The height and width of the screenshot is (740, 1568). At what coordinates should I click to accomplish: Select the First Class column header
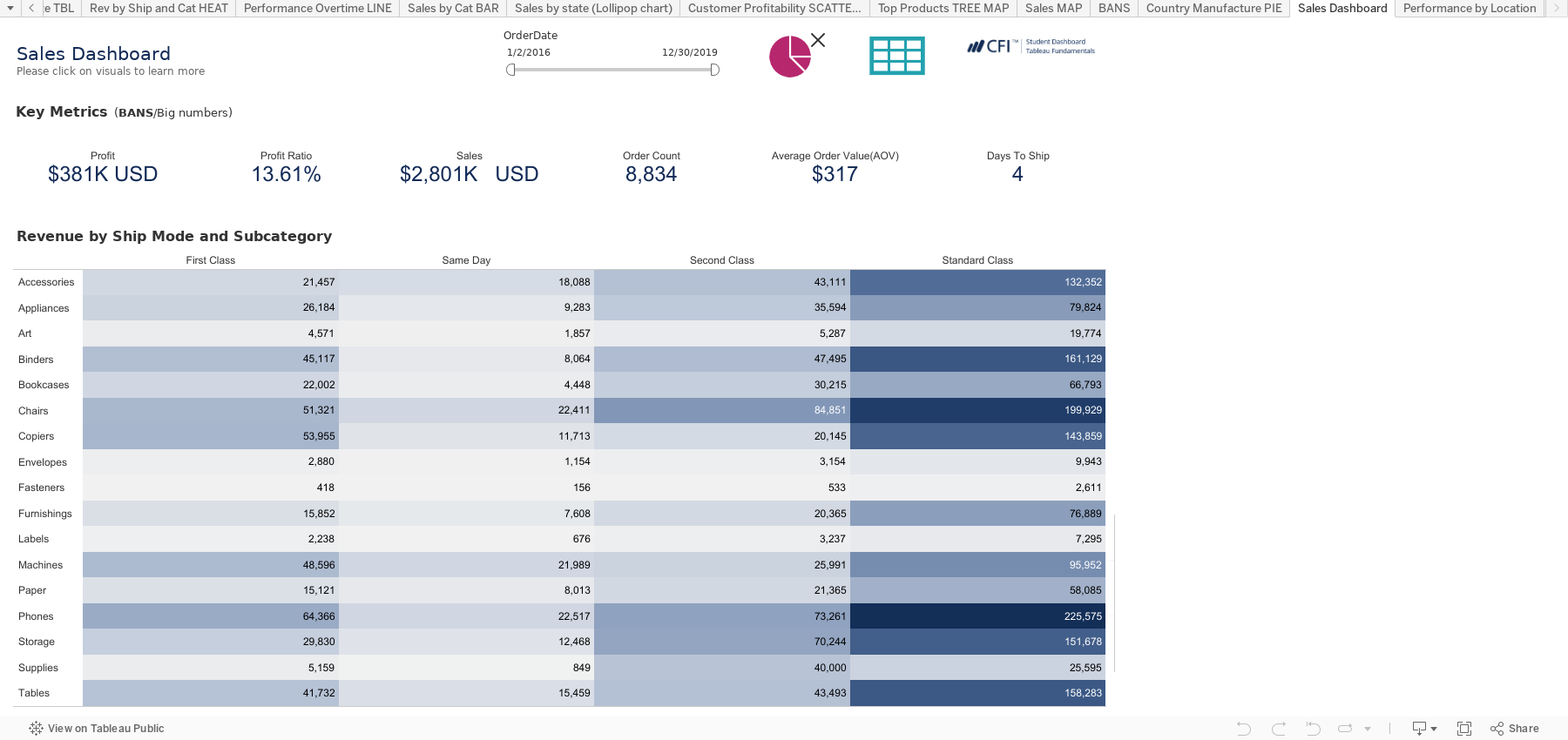(210, 260)
